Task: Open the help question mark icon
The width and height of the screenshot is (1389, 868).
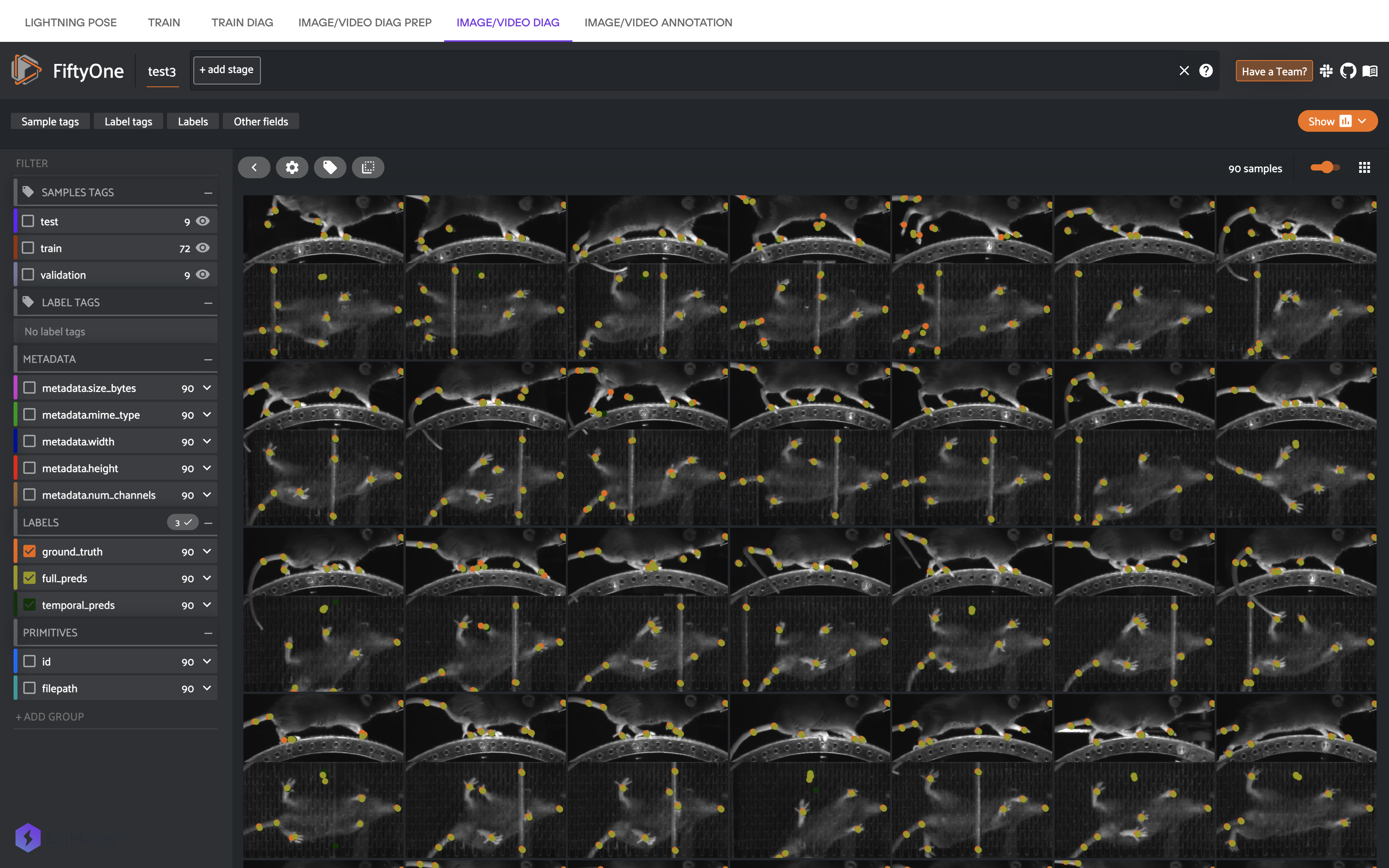Action: tap(1206, 71)
